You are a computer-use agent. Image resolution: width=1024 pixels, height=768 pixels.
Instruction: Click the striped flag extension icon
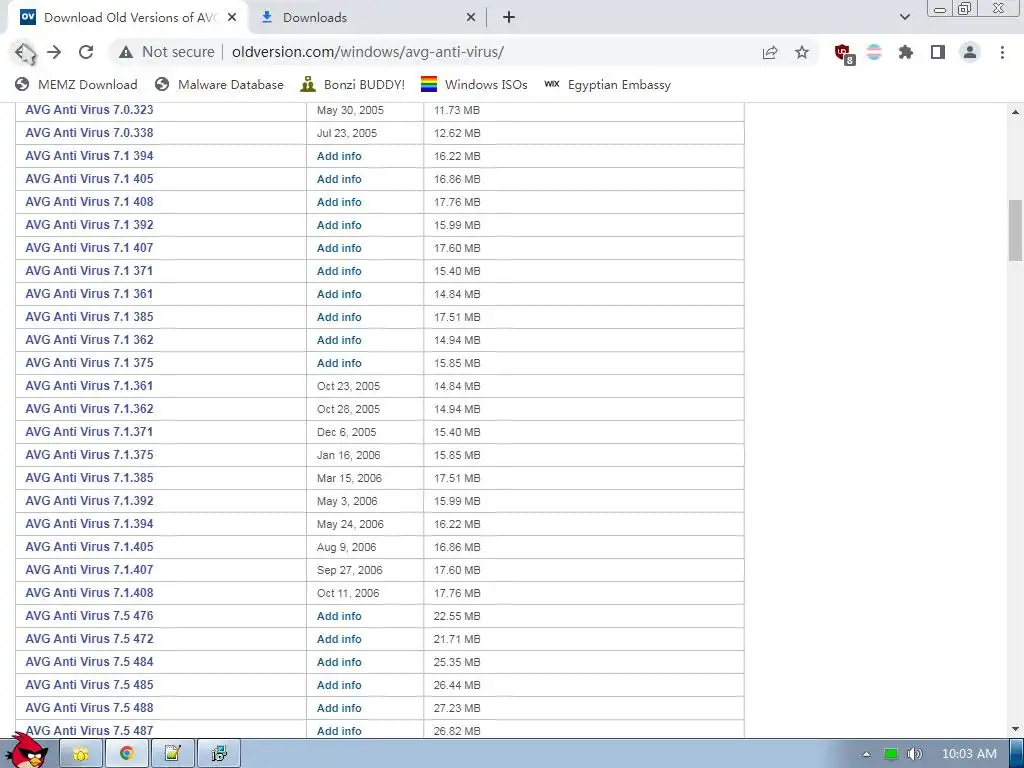point(874,52)
